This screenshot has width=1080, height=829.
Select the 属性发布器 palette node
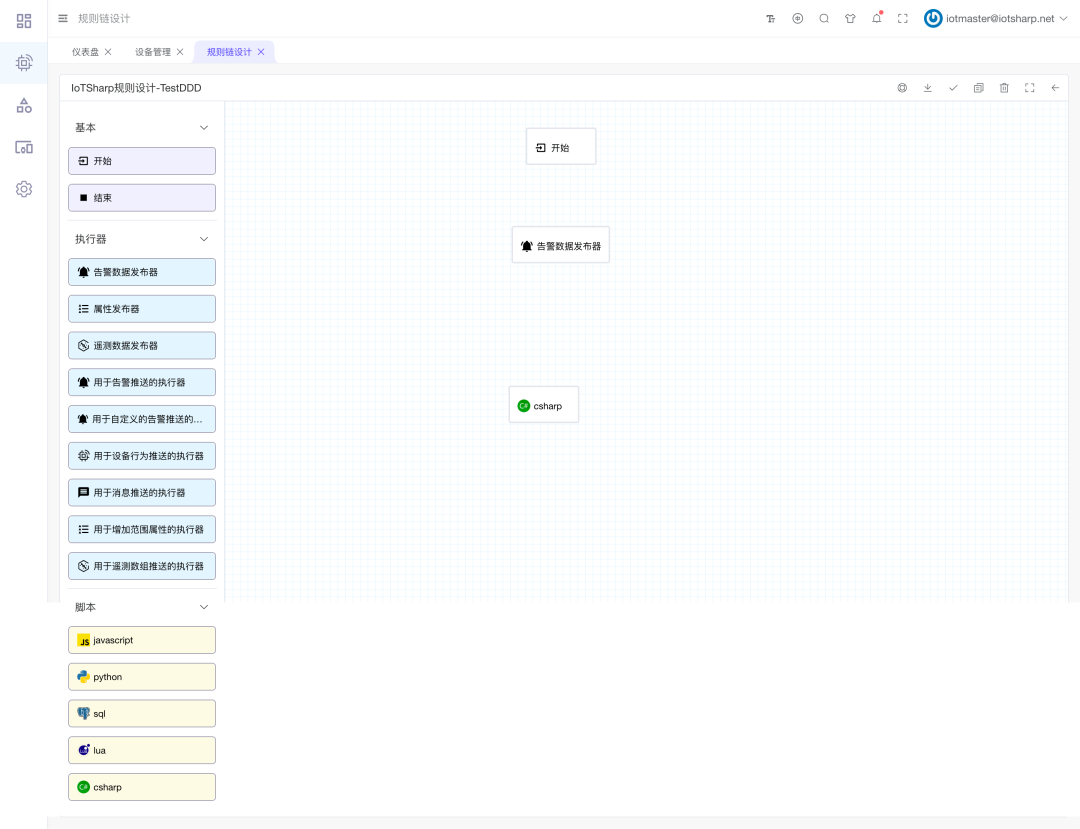coord(142,308)
